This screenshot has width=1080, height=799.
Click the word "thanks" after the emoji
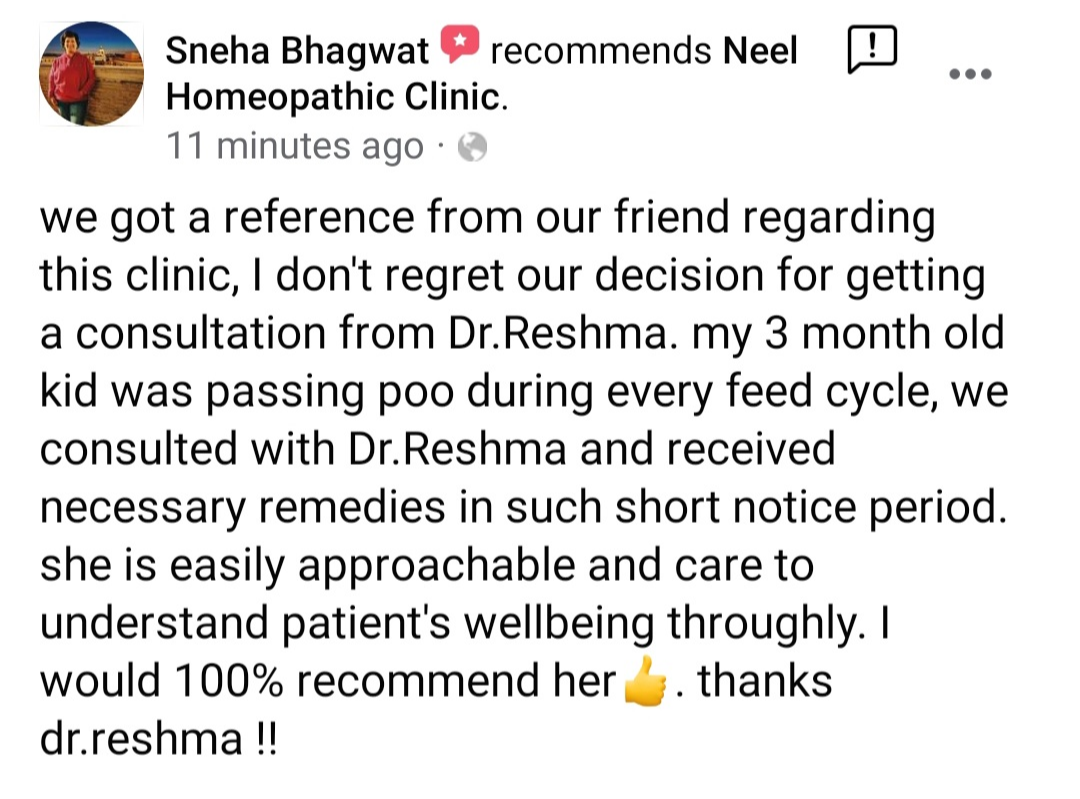point(765,682)
